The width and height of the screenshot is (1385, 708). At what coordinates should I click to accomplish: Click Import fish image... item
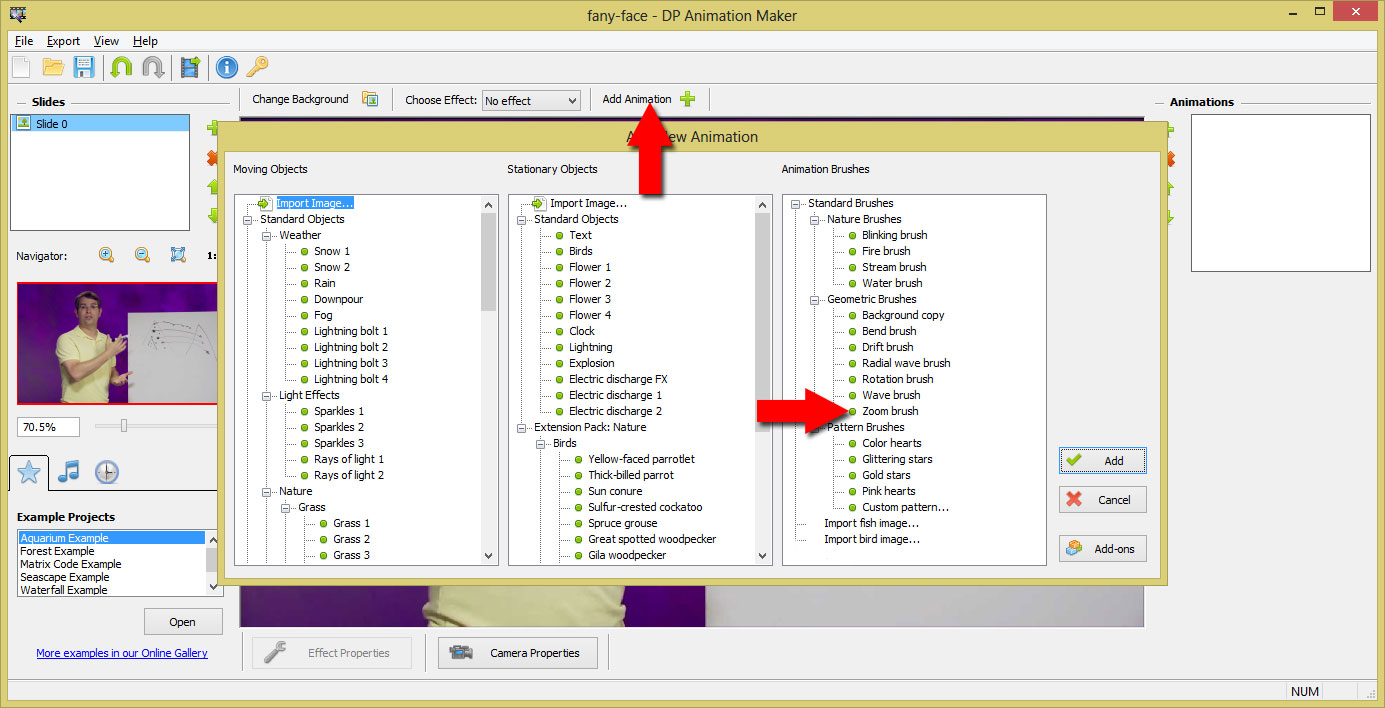pyautogui.click(x=871, y=523)
